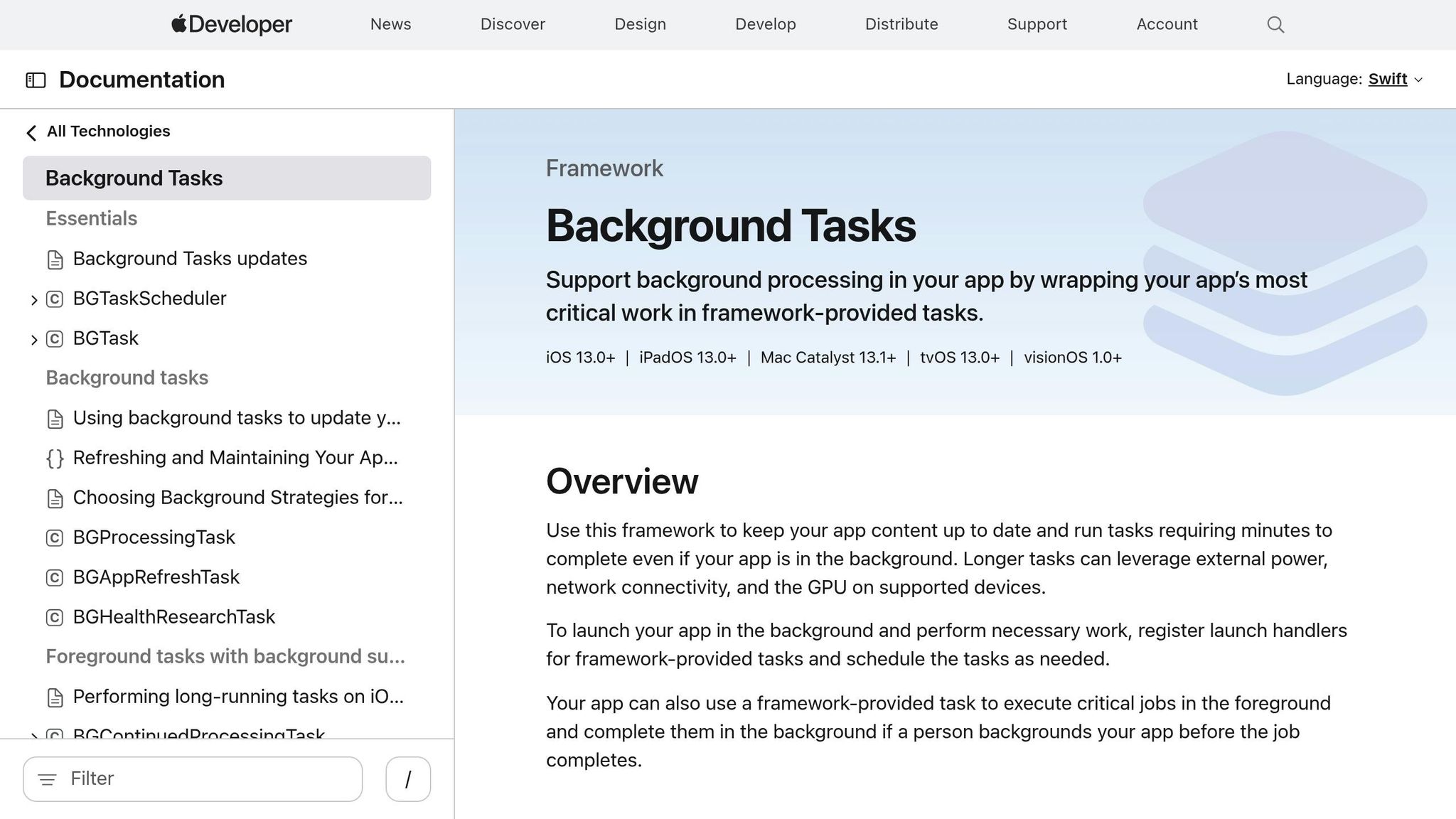Click the Apple Developer logo
The width and height of the screenshot is (1456, 819).
tap(231, 24)
